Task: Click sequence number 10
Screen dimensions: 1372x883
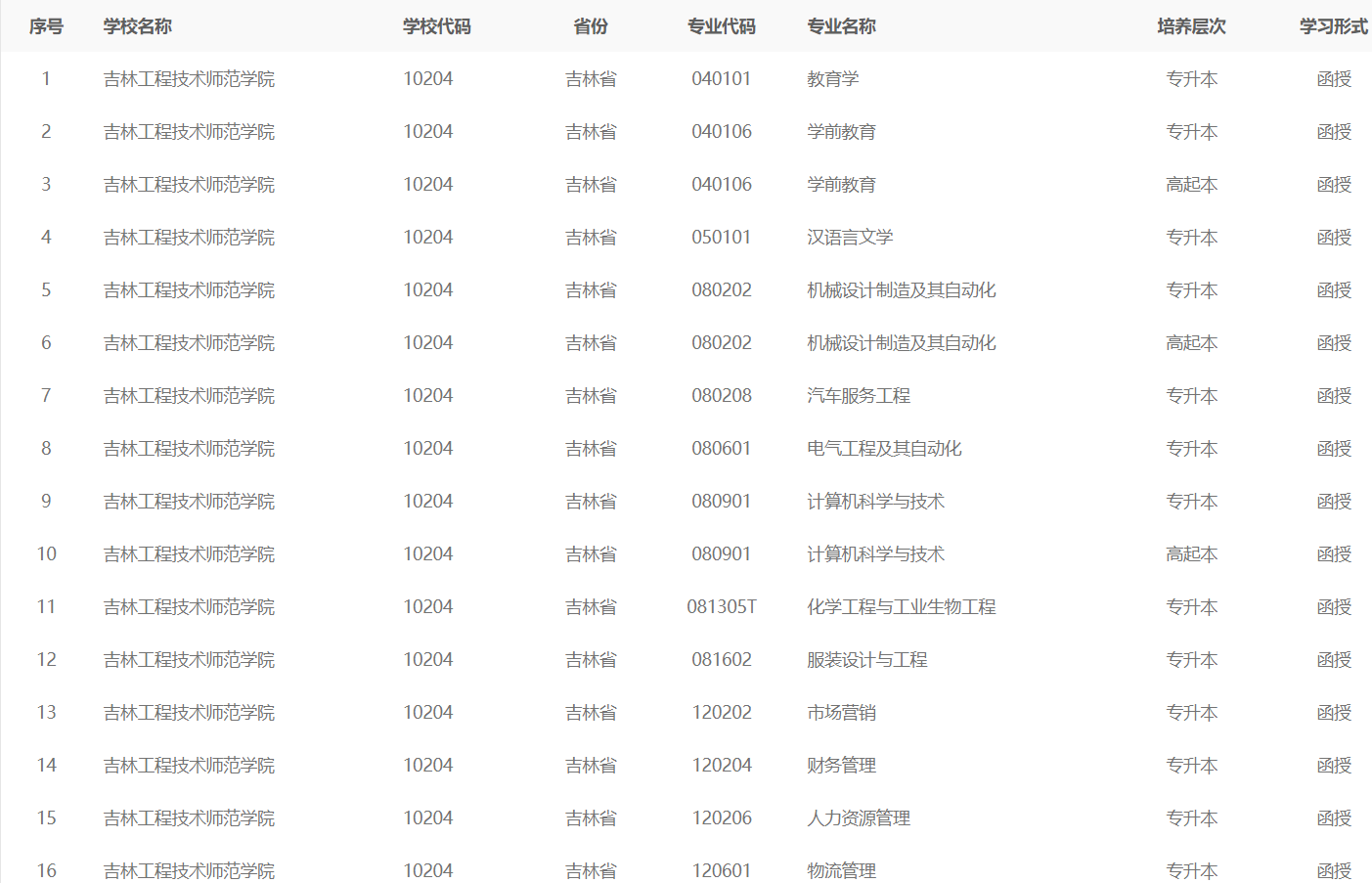Action: click(x=46, y=554)
